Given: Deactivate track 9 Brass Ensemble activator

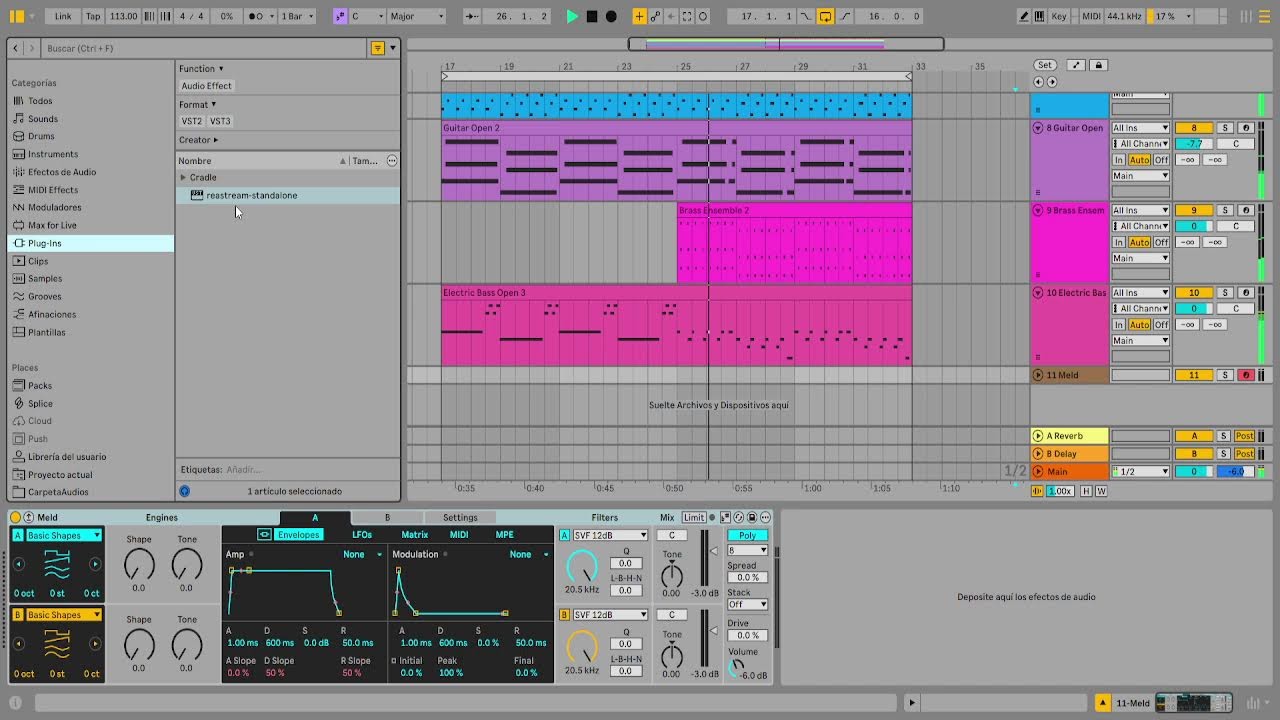Looking at the screenshot, I should [x=1193, y=210].
